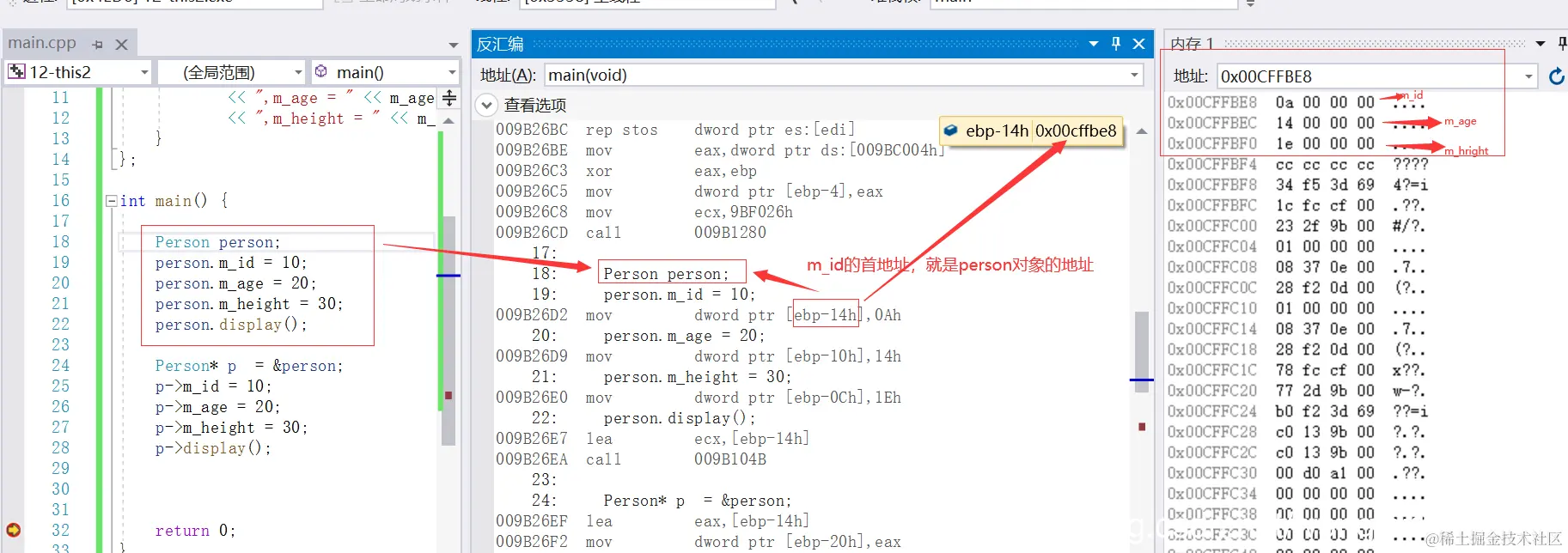Click disassembly address 009B26BC
Screen dimensions: 1568x553
click(x=532, y=130)
